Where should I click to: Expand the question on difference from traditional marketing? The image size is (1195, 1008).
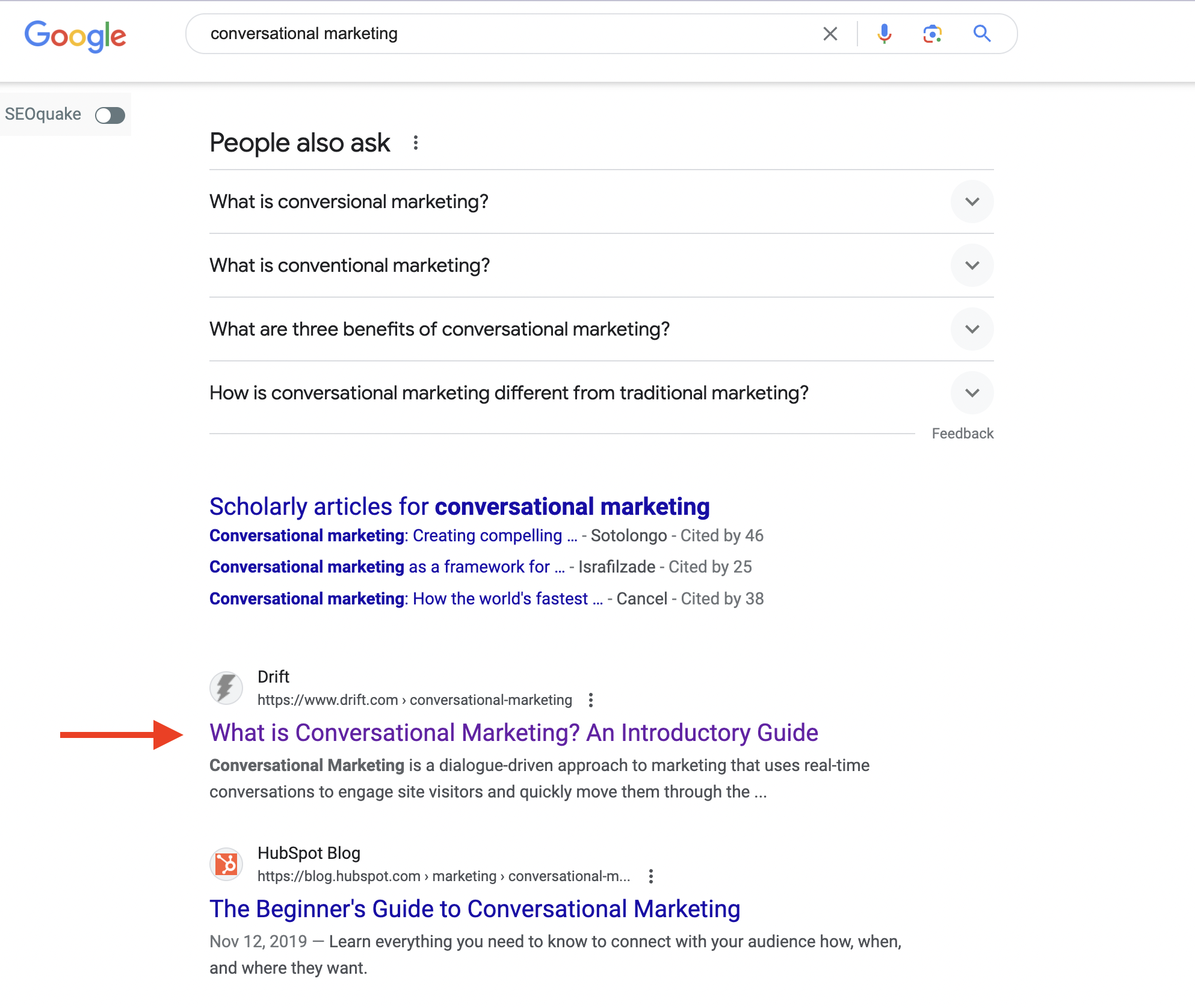coord(601,393)
